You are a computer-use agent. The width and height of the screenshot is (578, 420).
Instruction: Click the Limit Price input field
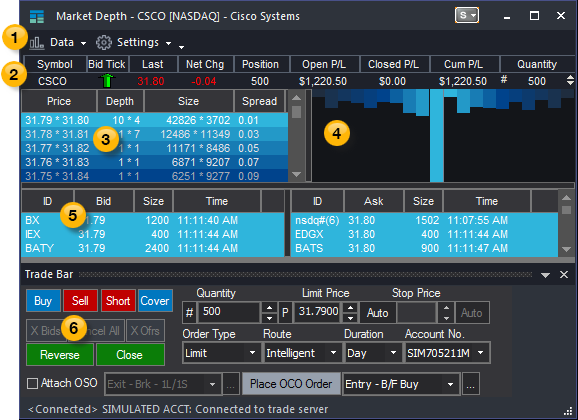[x=318, y=312]
